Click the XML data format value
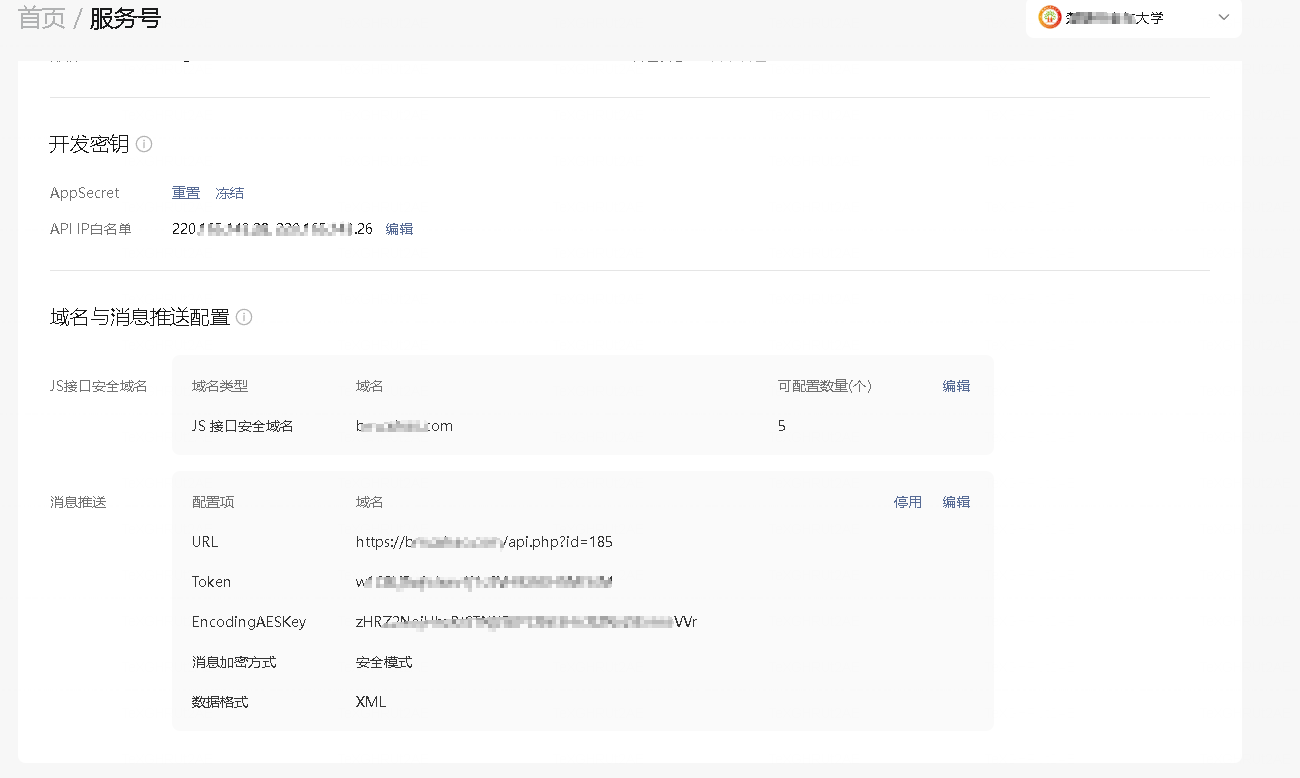This screenshot has height=778, width=1300. 371,702
